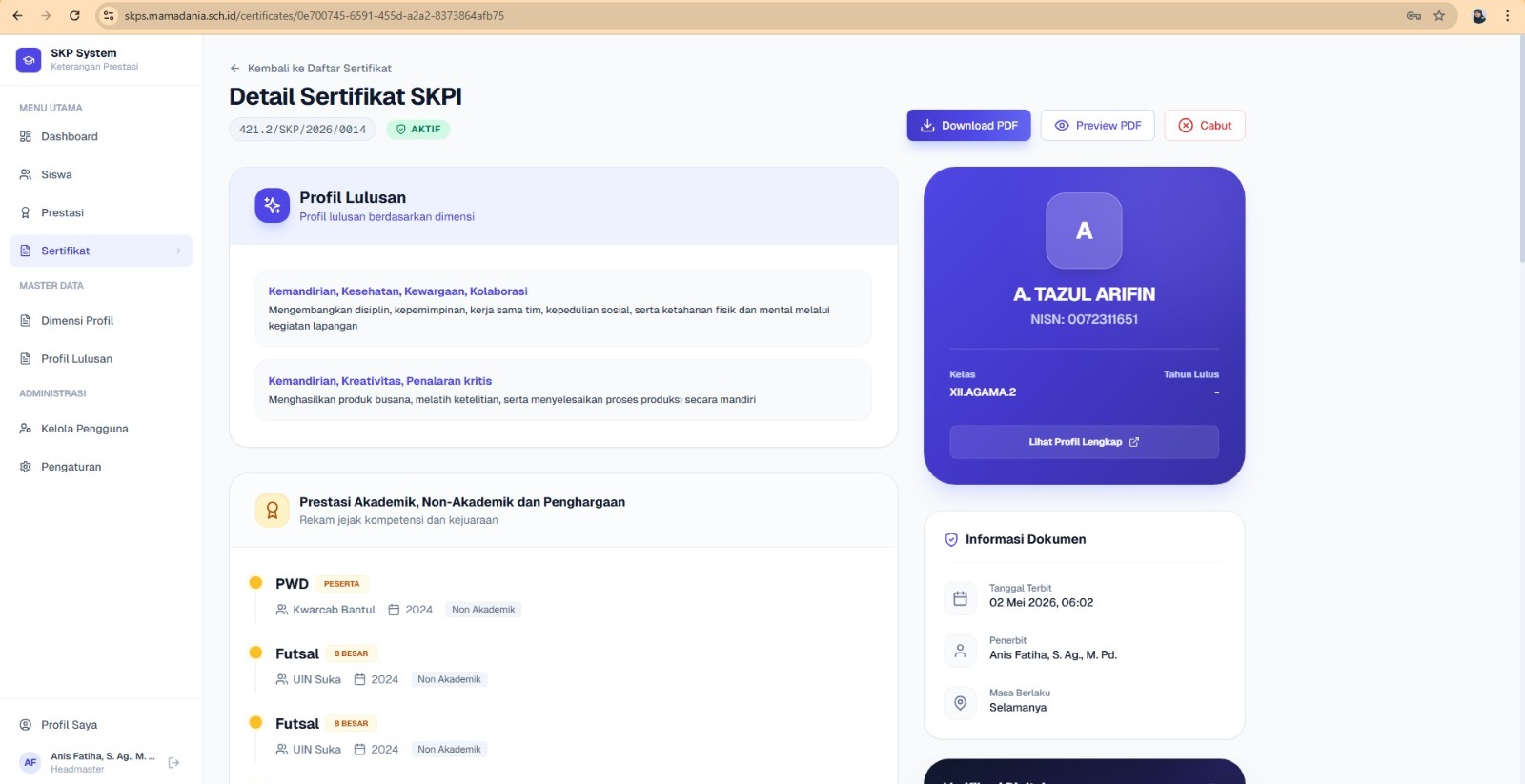Click the browser forward arrow
Screen dimensions: 1525x784
(46, 15)
